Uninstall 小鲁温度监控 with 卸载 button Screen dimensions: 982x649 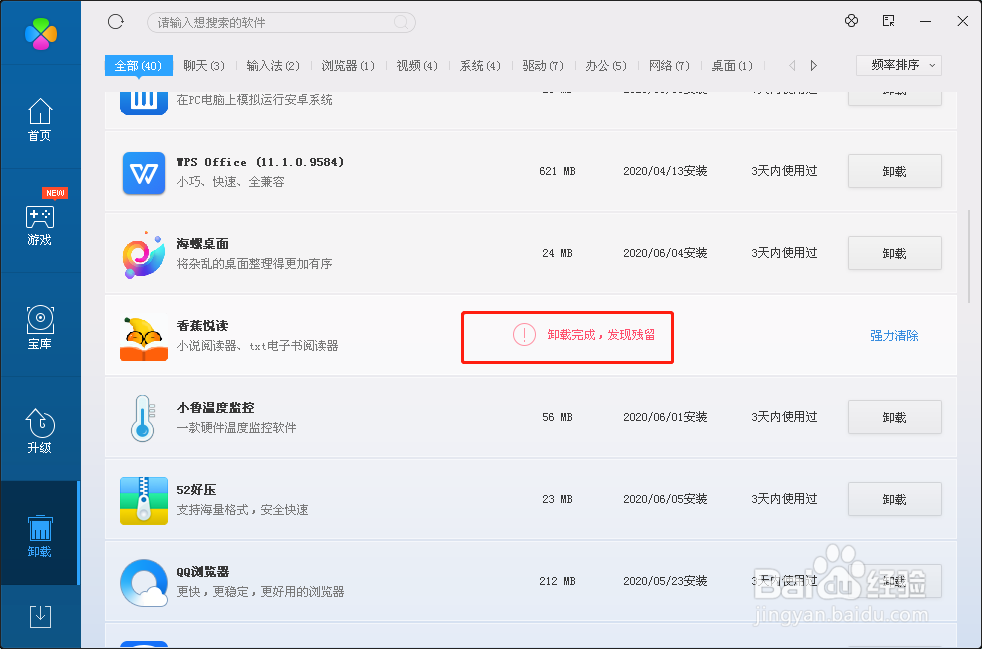coord(895,417)
